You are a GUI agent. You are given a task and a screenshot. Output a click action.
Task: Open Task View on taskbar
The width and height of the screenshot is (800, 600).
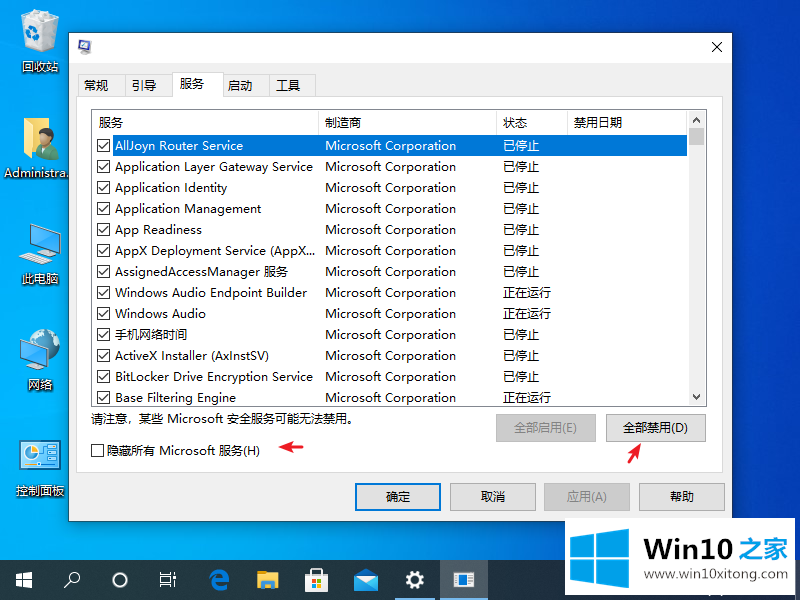[168, 580]
